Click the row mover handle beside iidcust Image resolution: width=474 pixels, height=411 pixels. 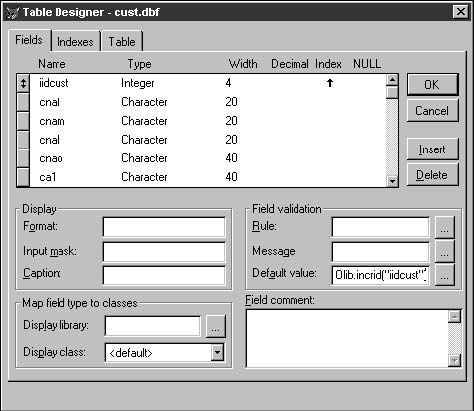click(23, 83)
